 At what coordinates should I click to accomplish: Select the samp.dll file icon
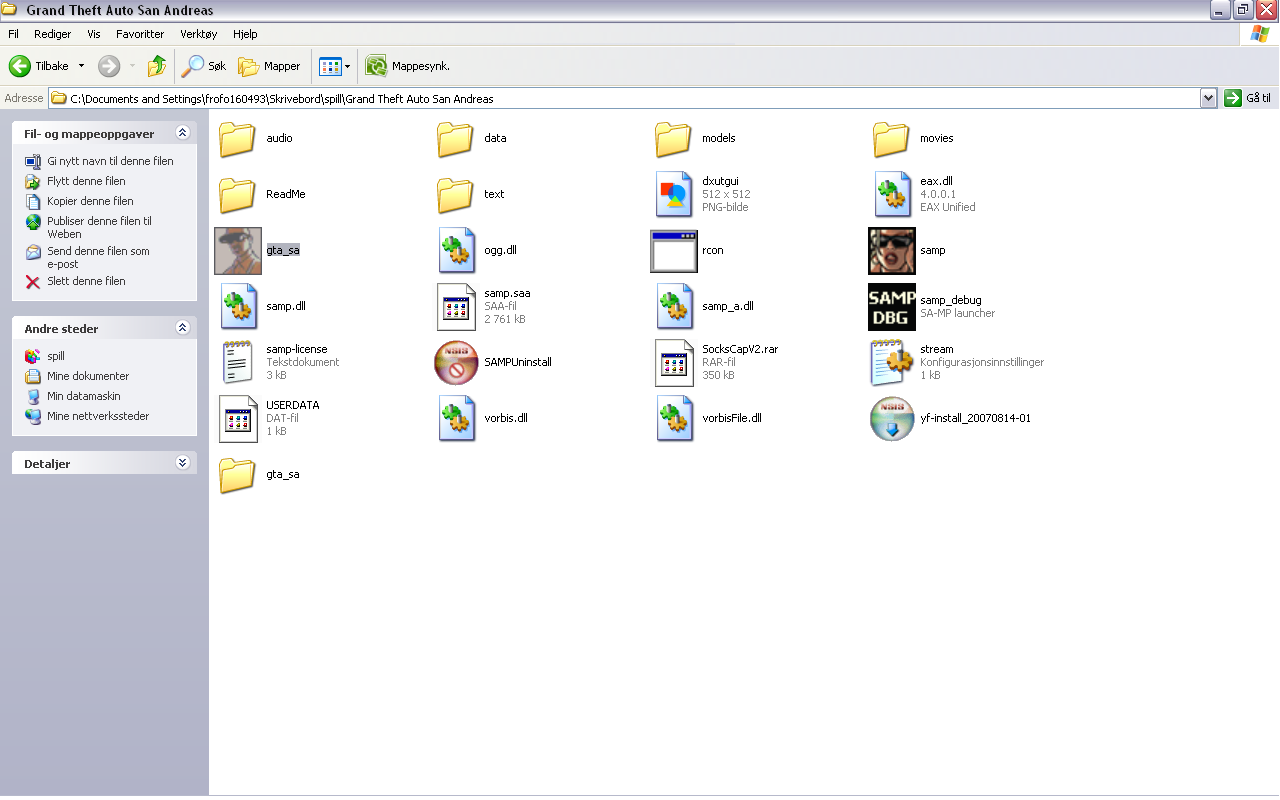tap(238, 307)
